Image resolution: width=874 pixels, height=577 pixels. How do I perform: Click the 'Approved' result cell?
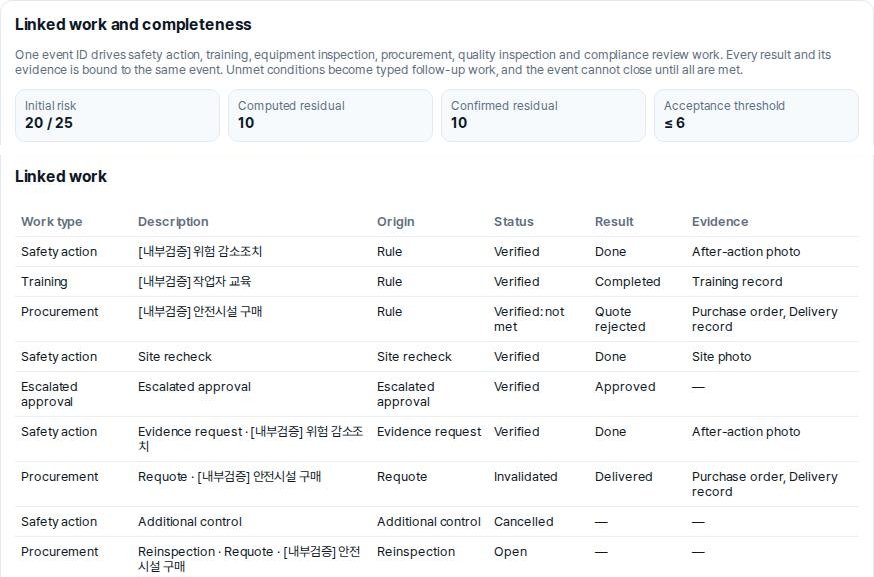pos(625,387)
